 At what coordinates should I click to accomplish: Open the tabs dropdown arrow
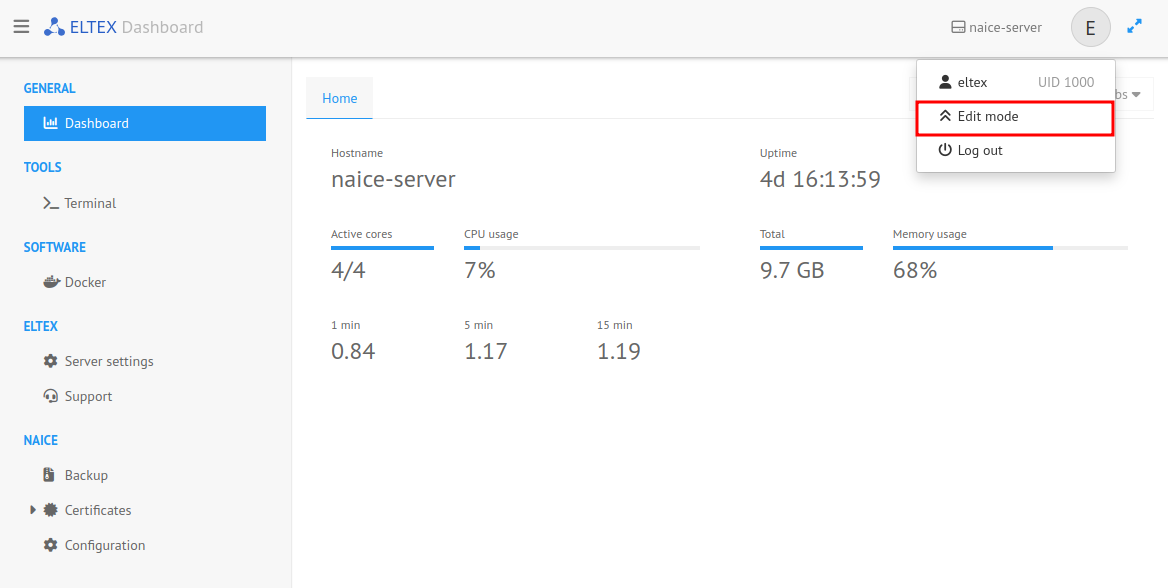point(1136,95)
